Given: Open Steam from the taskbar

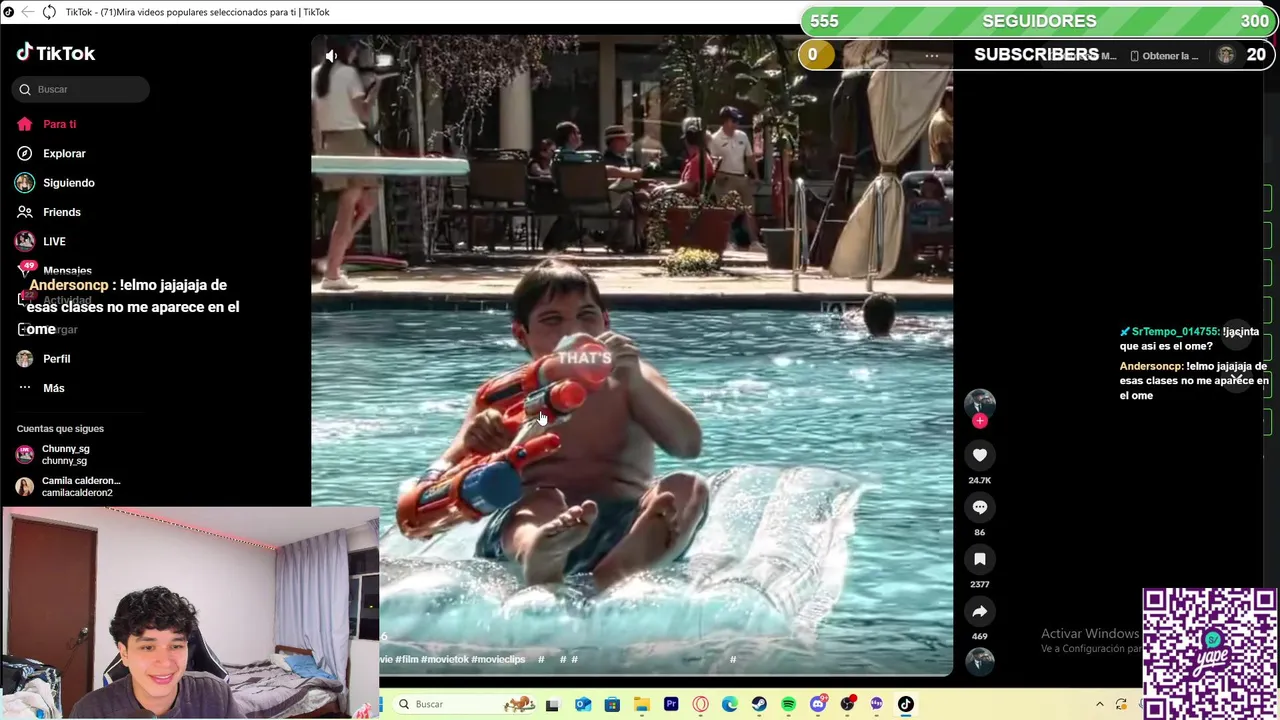Looking at the screenshot, I should (x=759, y=704).
